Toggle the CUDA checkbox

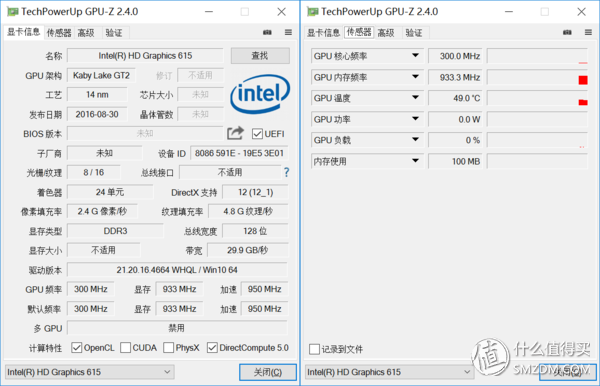coord(125,348)
